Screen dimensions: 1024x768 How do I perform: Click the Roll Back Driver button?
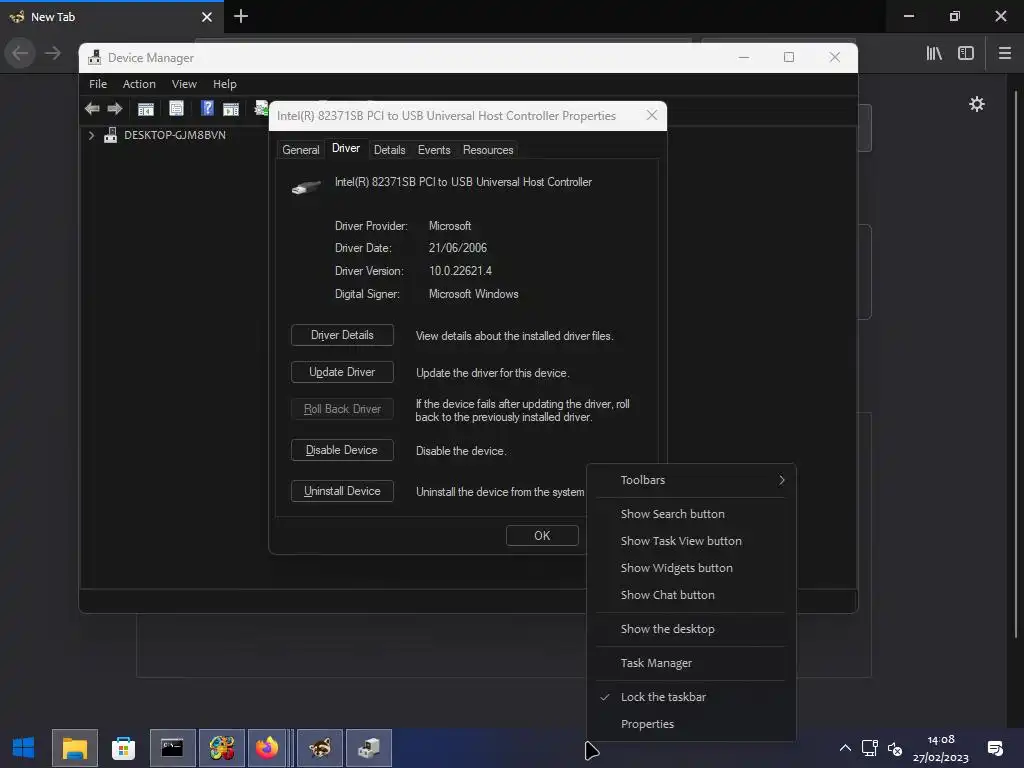(342, 409)
